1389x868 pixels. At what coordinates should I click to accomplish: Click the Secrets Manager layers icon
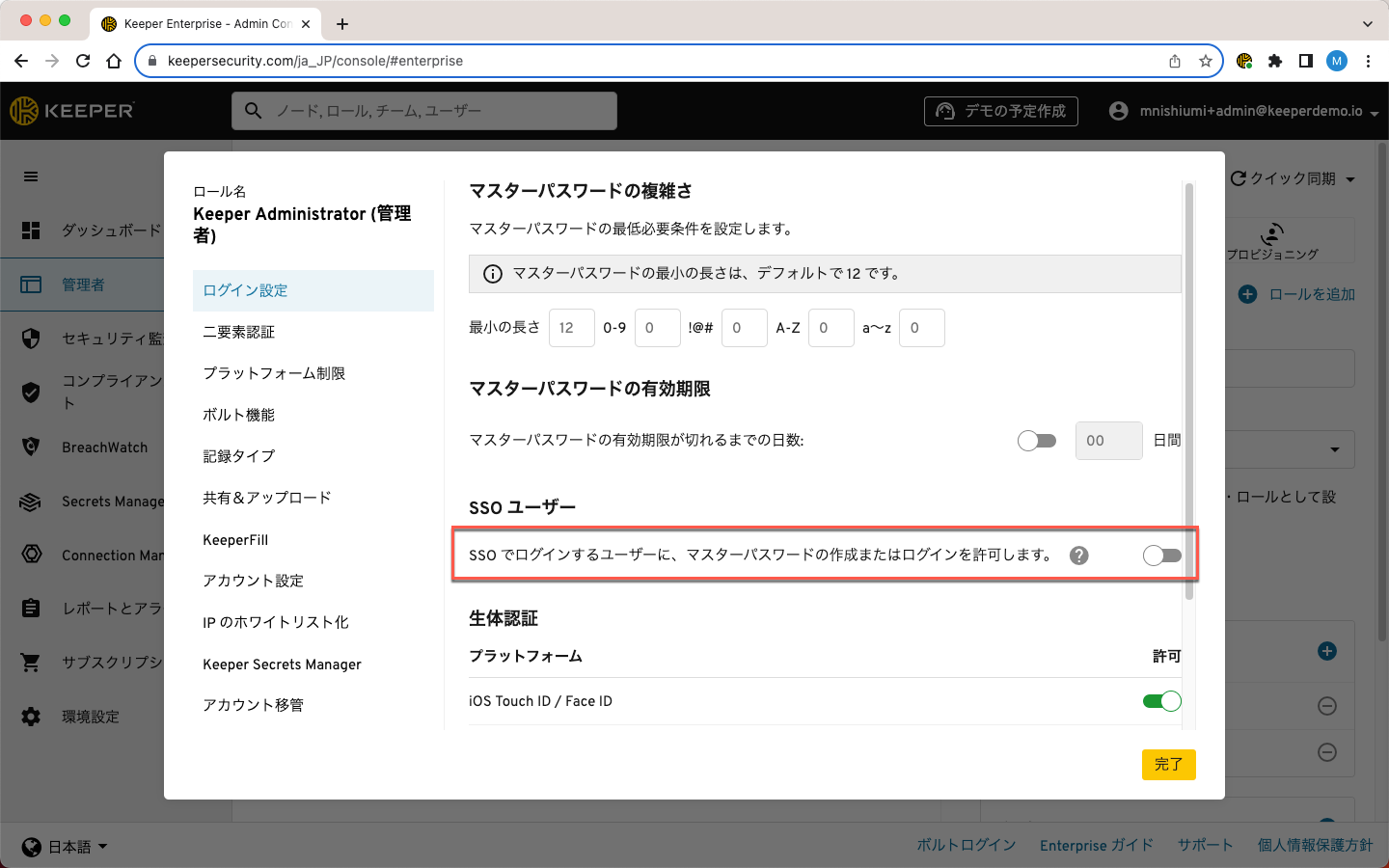point(31,502)
